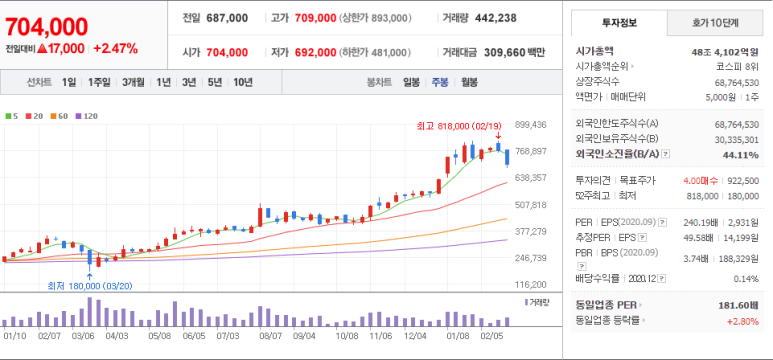Click the 목표주가 label
Image resolution: width=773 pixels, height=360 pixels.
[637, 180]
